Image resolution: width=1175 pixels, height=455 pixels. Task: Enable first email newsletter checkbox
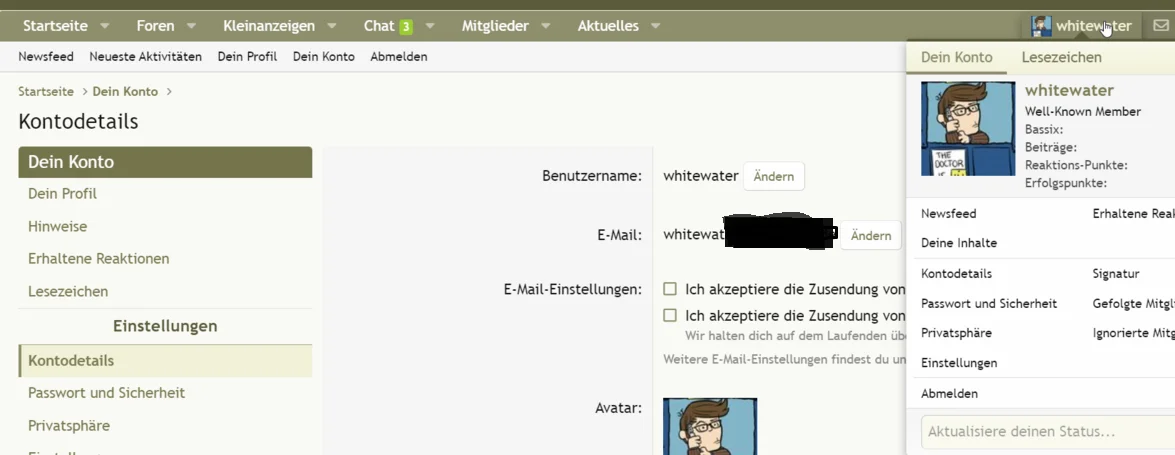(x=670, y=289)
